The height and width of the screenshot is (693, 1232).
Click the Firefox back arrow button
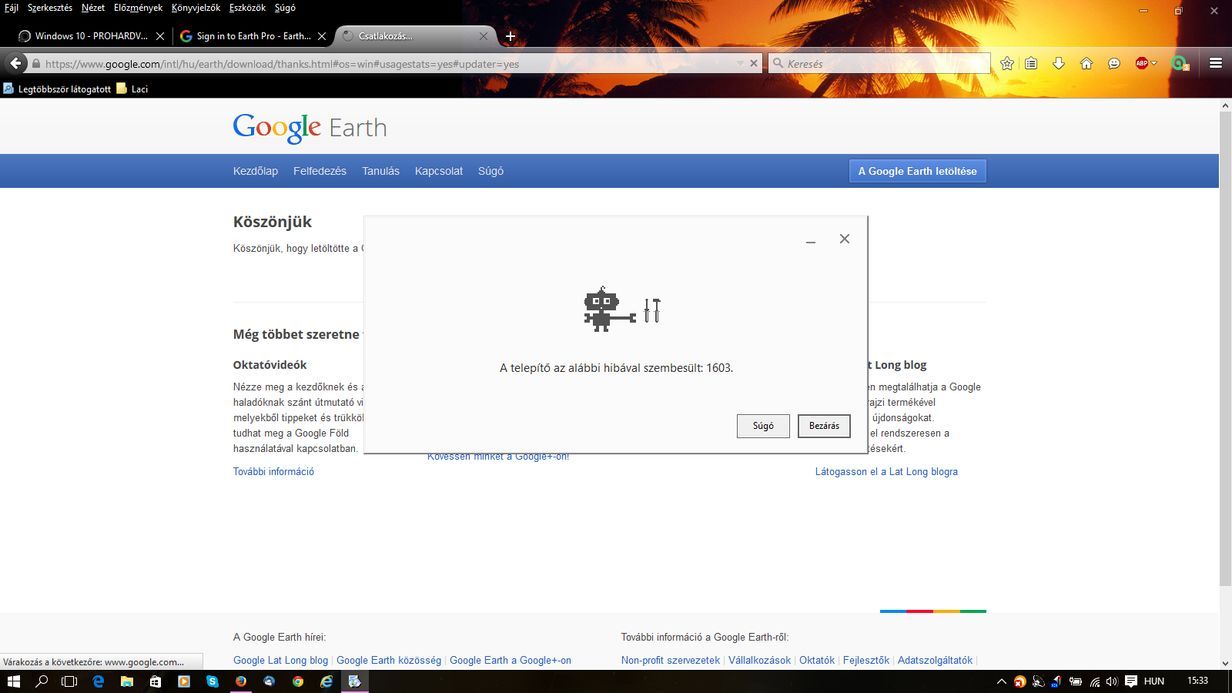click(x=15, y=63)
